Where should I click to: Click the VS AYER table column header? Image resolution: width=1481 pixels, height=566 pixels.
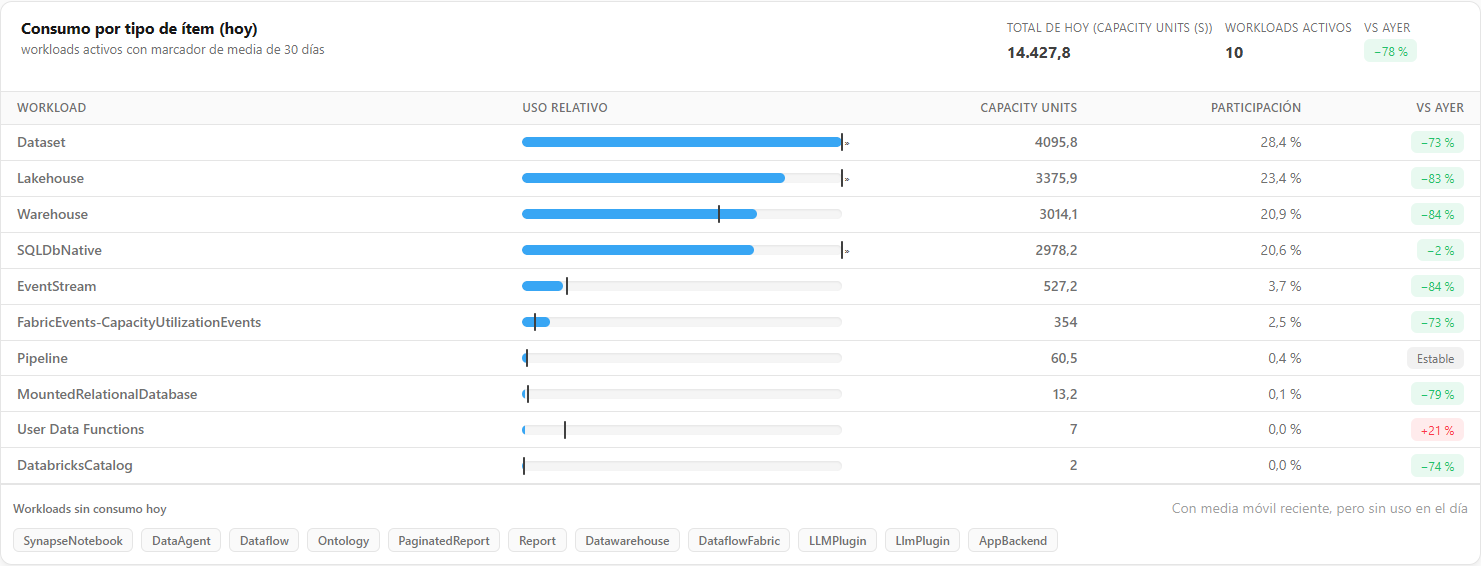[1439, 107]
